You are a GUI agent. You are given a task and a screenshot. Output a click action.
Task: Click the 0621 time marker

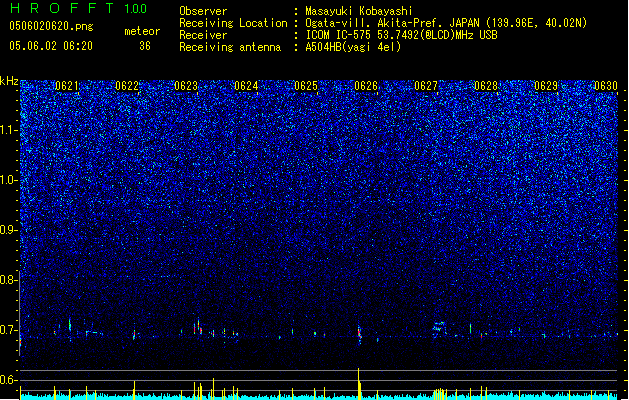point(67,85)
